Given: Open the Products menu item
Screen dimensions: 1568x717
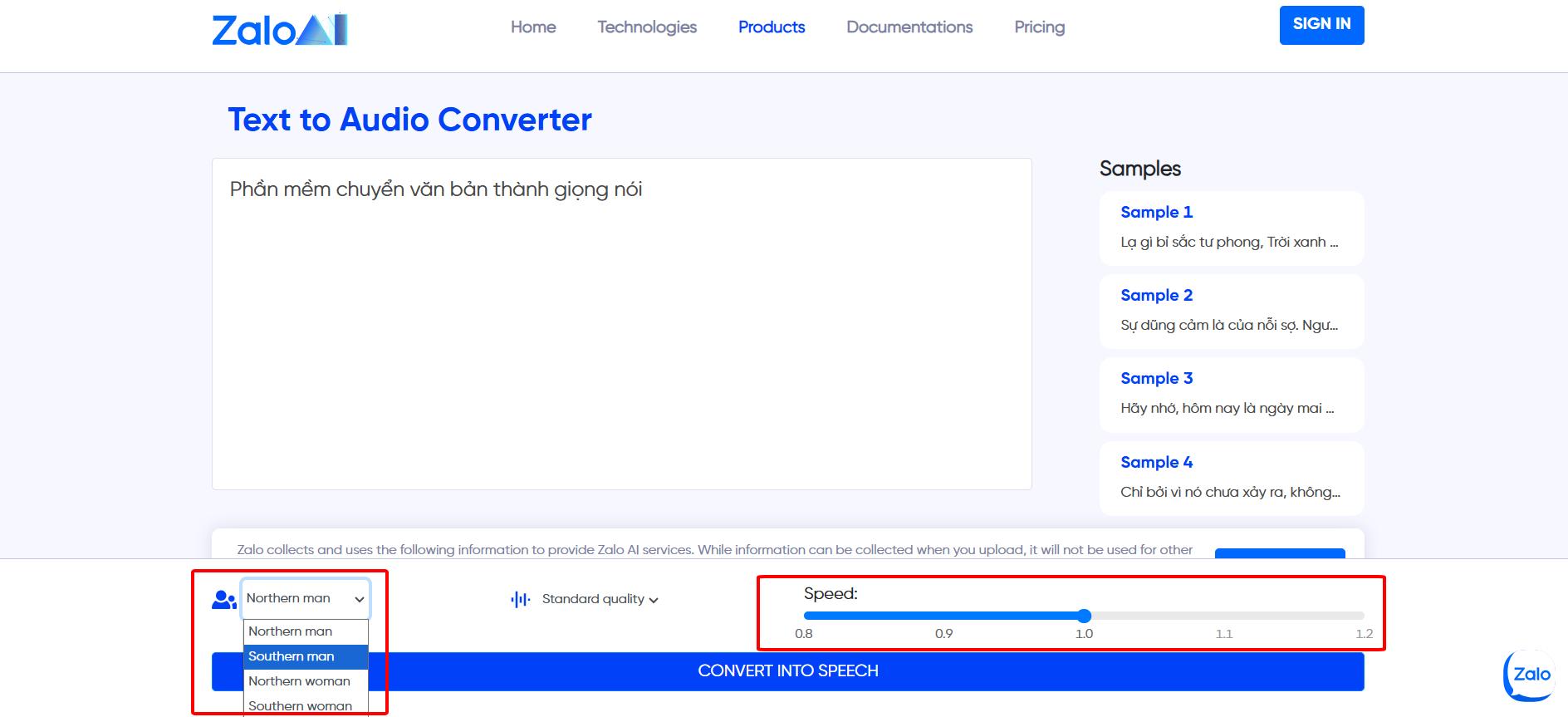Looking at the screenshot, I should 772,27.
